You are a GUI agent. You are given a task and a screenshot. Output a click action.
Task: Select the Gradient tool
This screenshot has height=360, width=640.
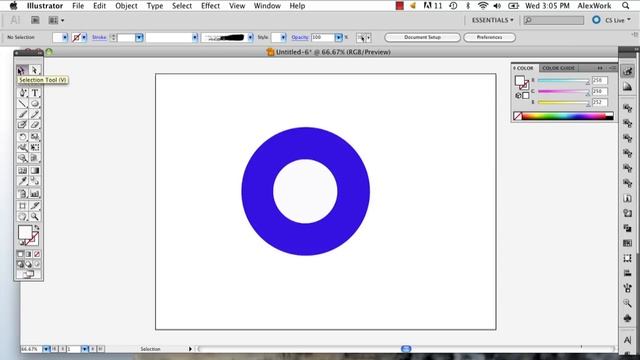(x=35, y=171)
